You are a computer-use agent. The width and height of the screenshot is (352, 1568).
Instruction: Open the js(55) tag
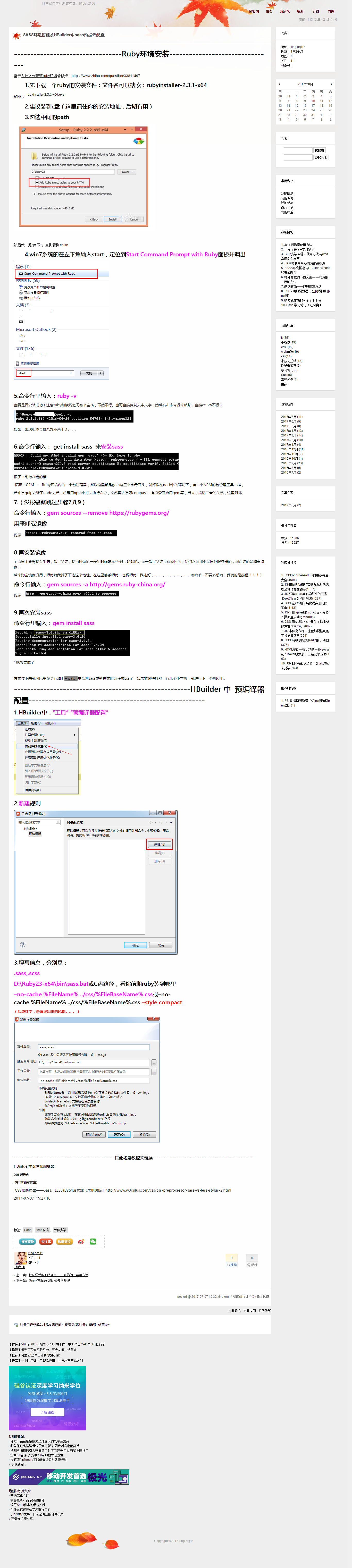pos(285,338)
